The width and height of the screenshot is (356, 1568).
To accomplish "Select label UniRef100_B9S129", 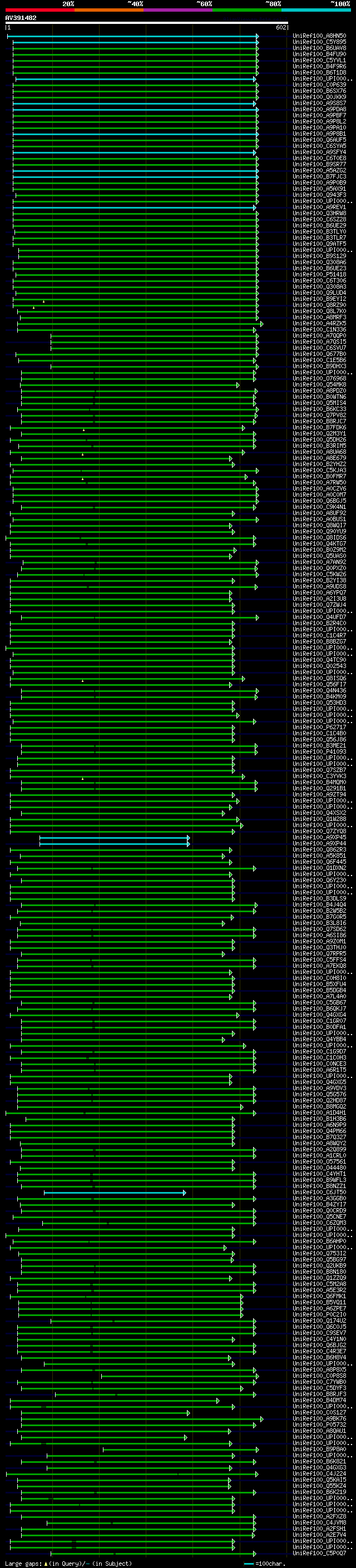I will pyautogui.click(x=319, y=256).
